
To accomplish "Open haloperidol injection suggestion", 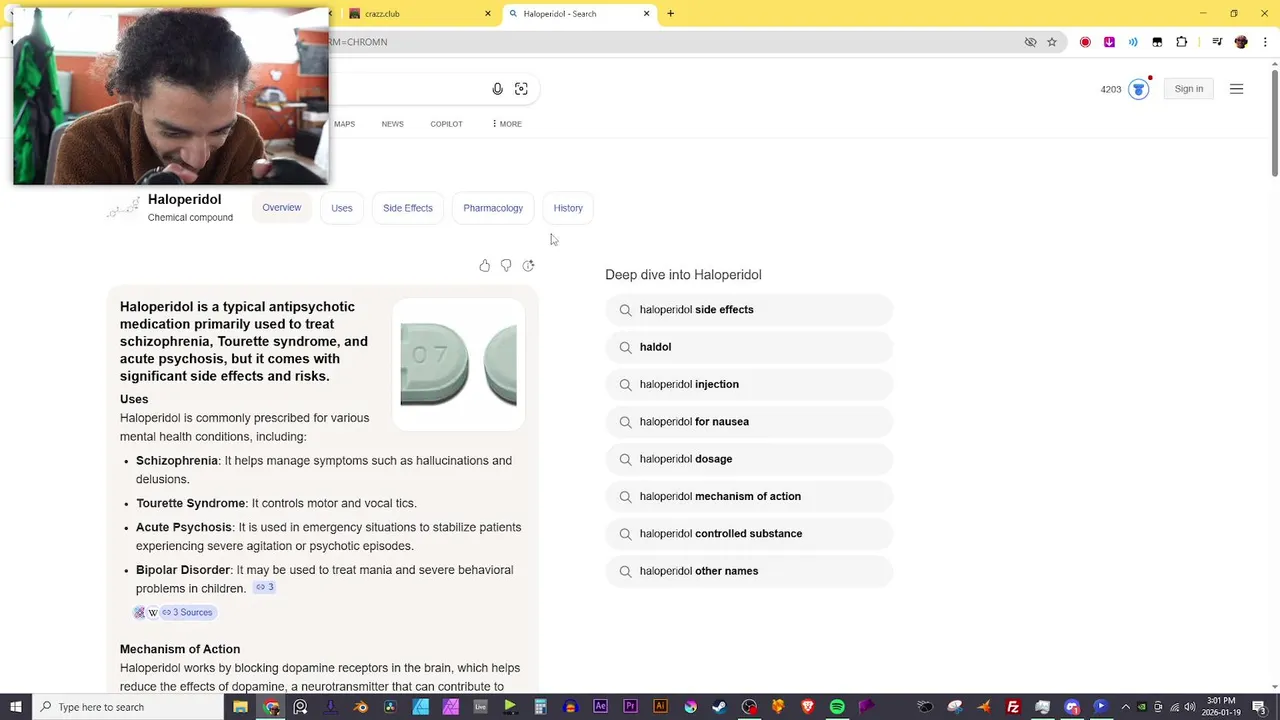I will [749, 384].
